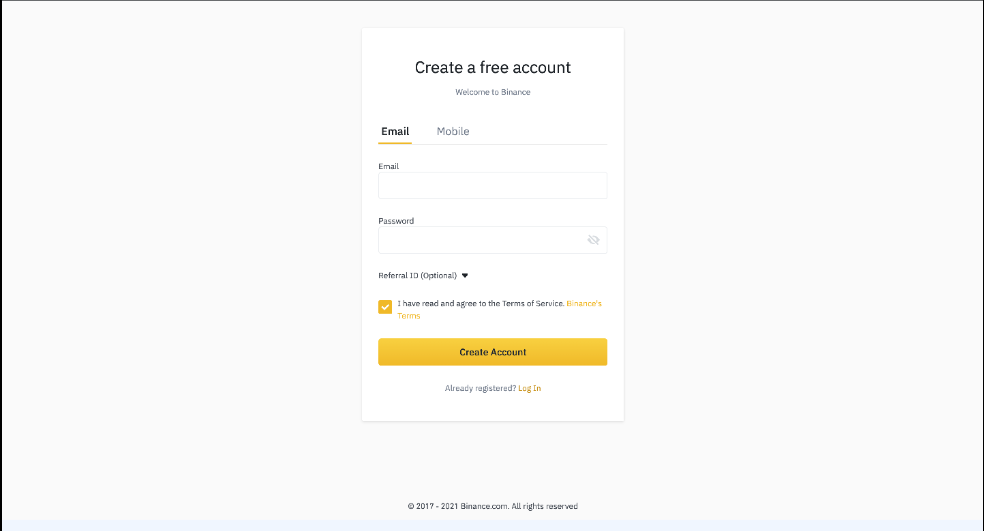Select the Email tab

coord(395,131)
